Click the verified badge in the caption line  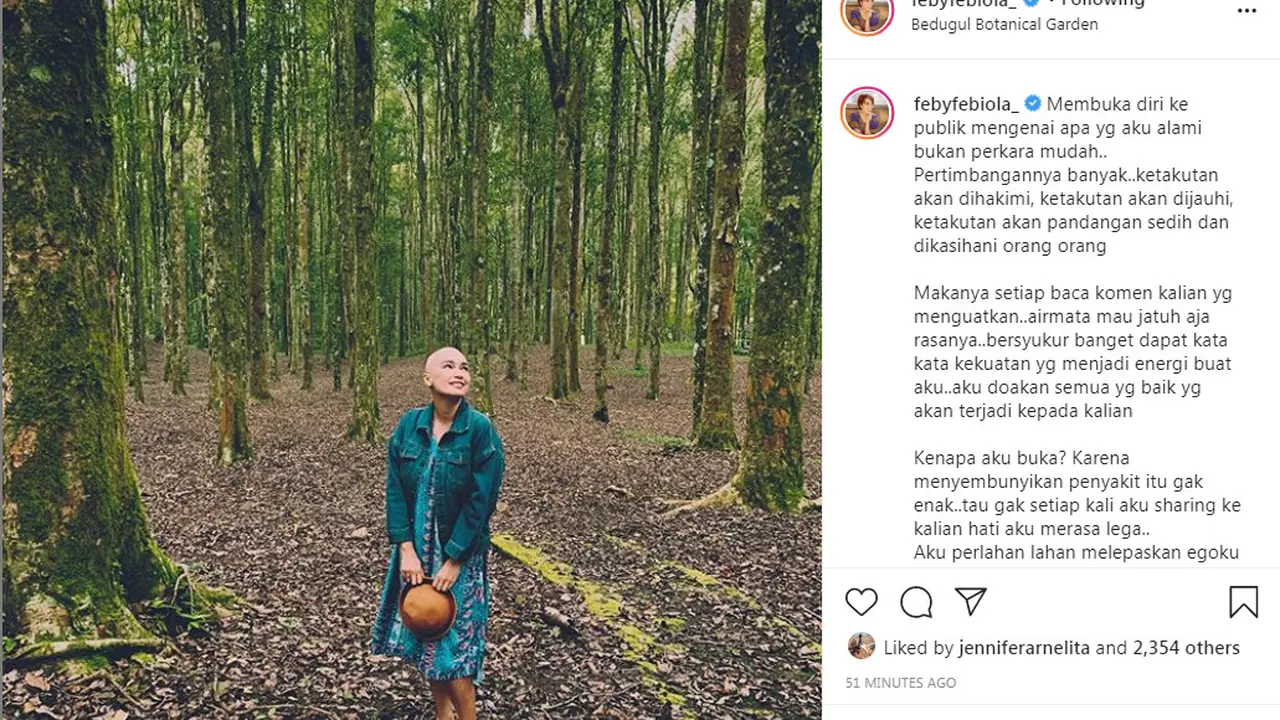1032,103
